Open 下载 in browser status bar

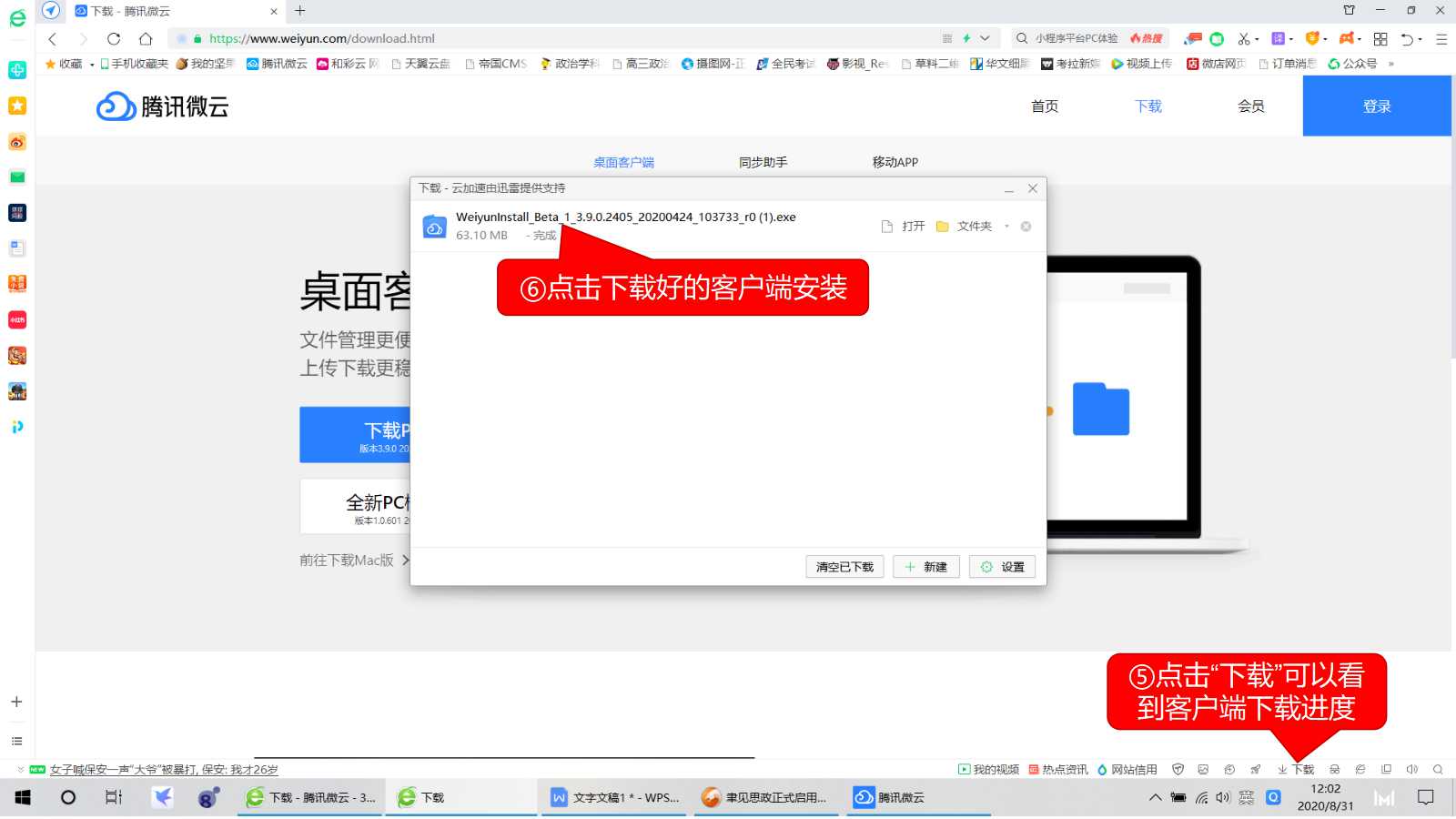point(1296,770)
